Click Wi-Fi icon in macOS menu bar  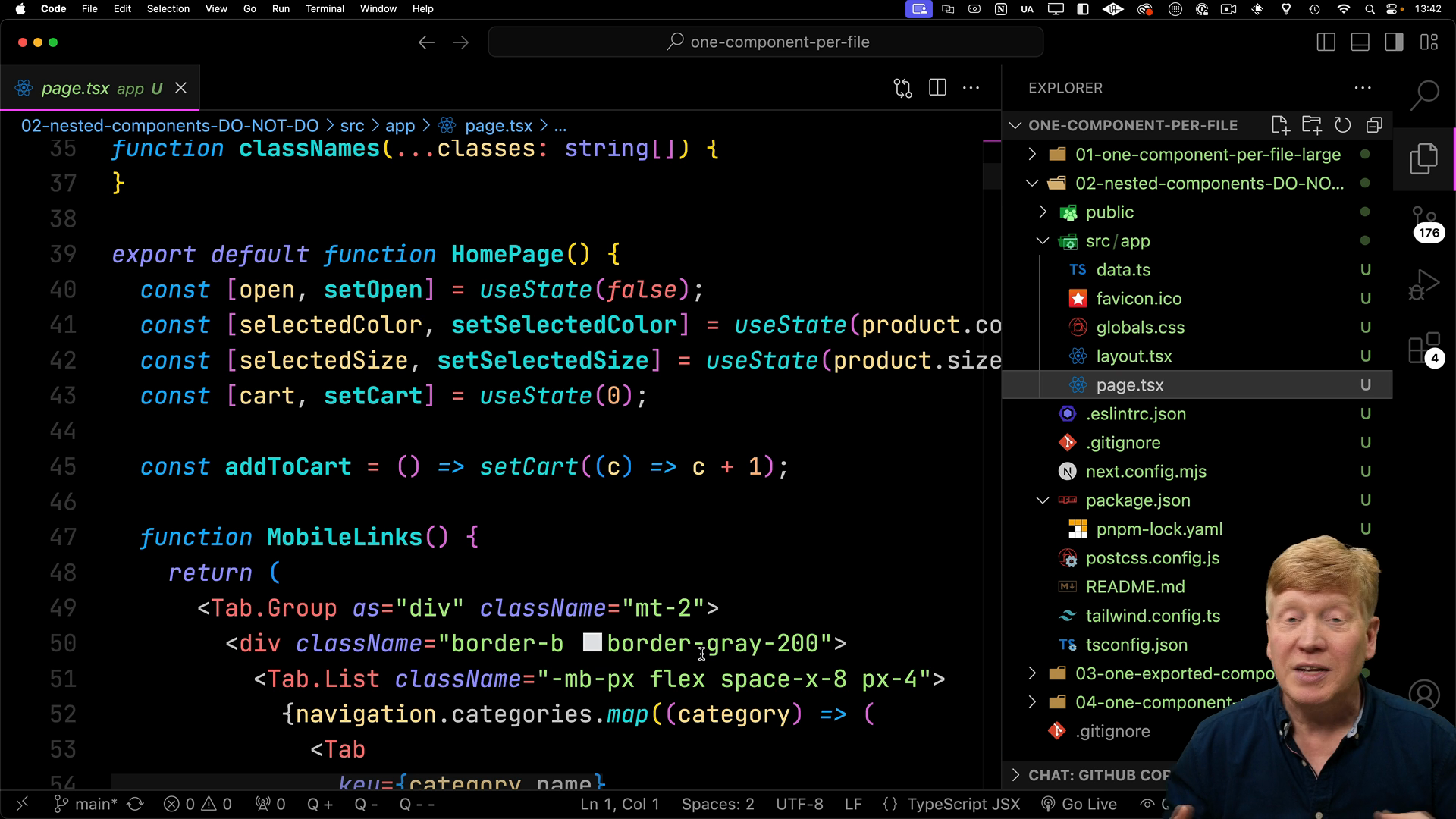point(1344,9)
